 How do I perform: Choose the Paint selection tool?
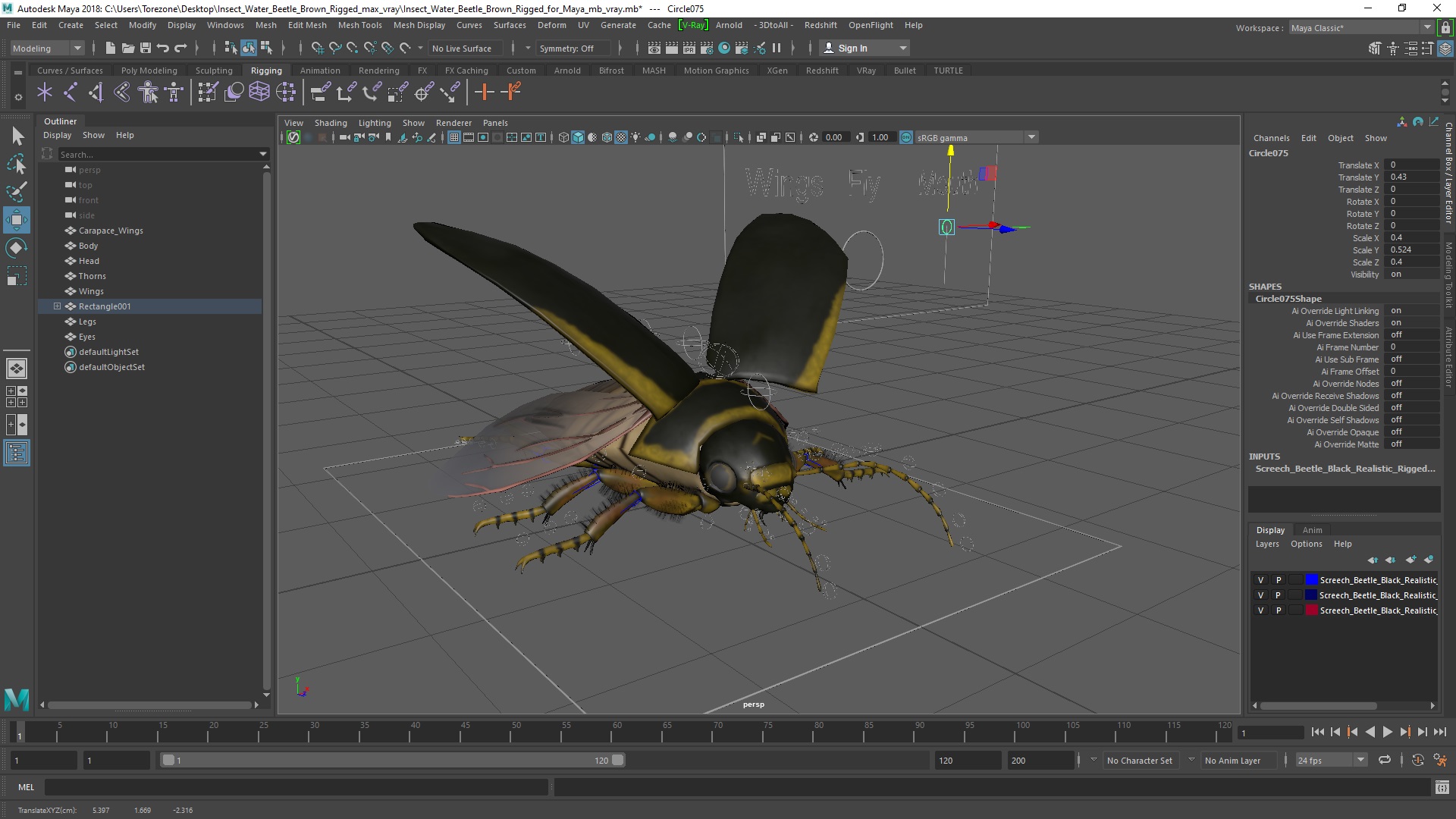click(x=17, y=192)
